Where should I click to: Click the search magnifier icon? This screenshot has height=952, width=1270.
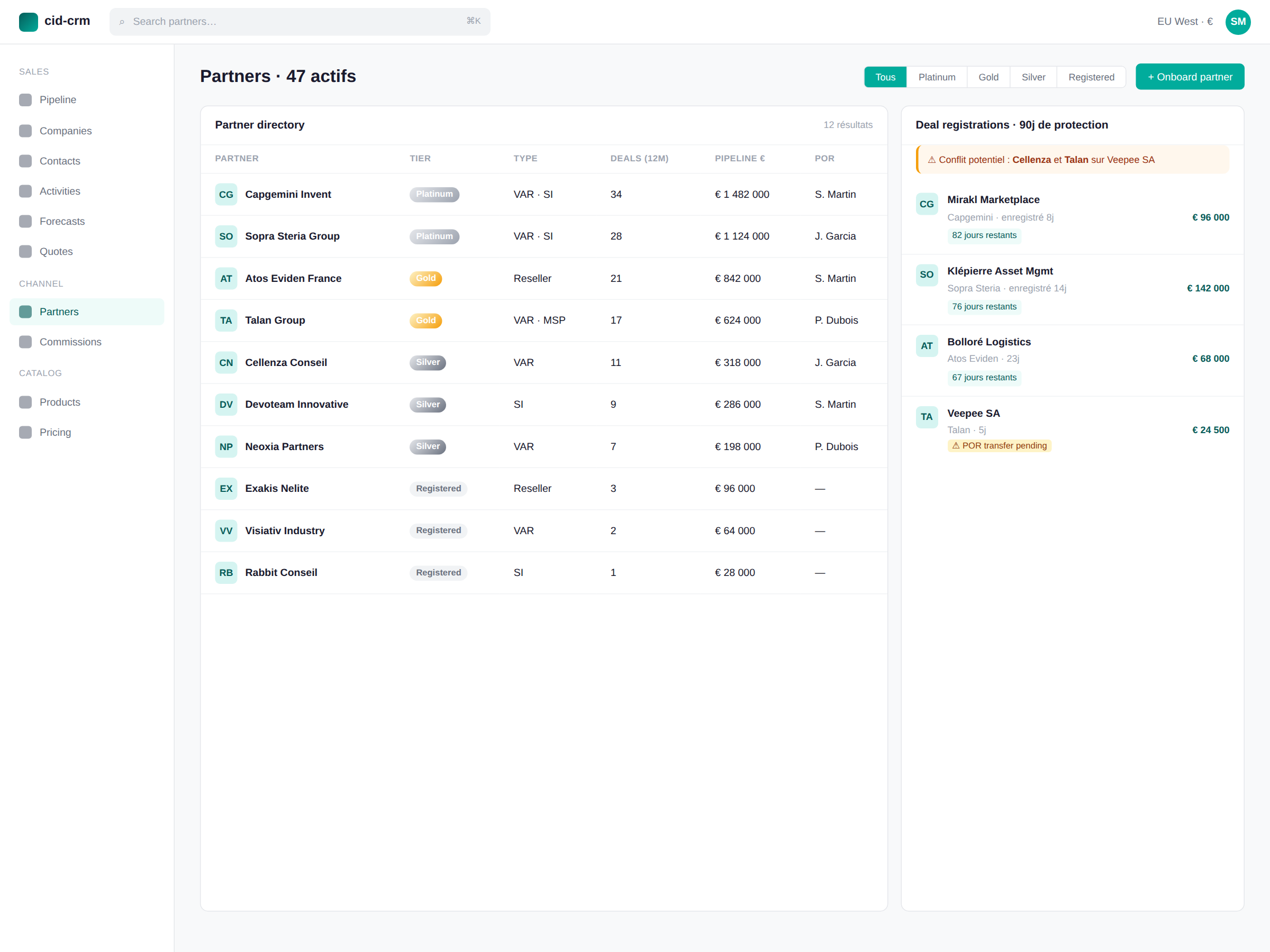tap(122, 22)
